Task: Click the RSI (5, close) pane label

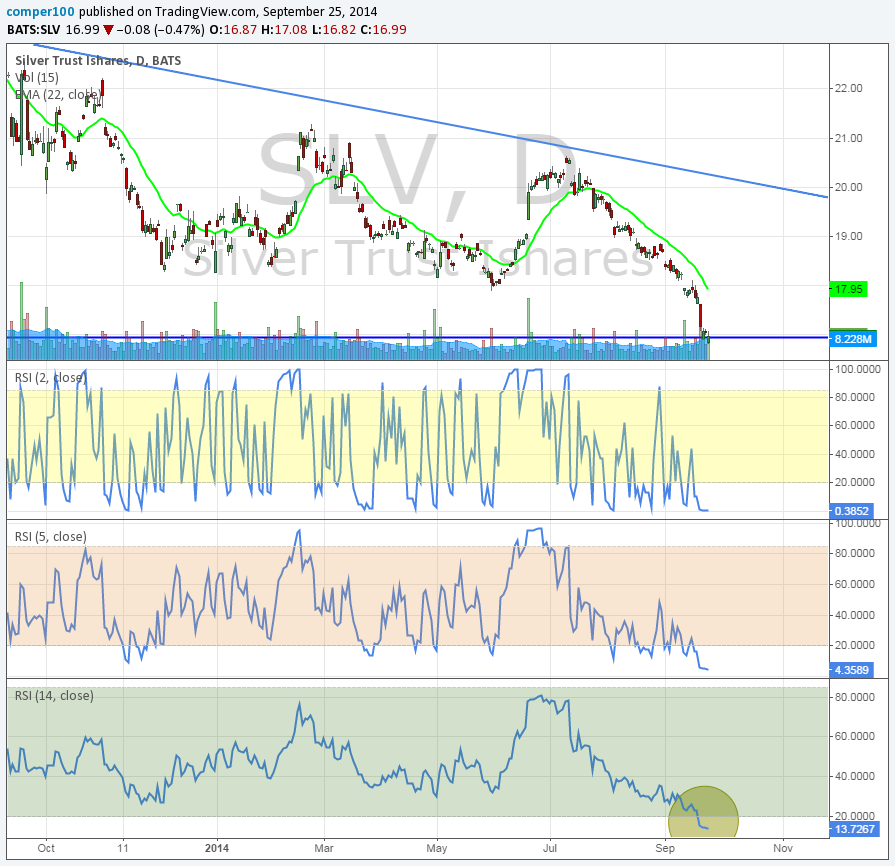Action: (50, 536)
